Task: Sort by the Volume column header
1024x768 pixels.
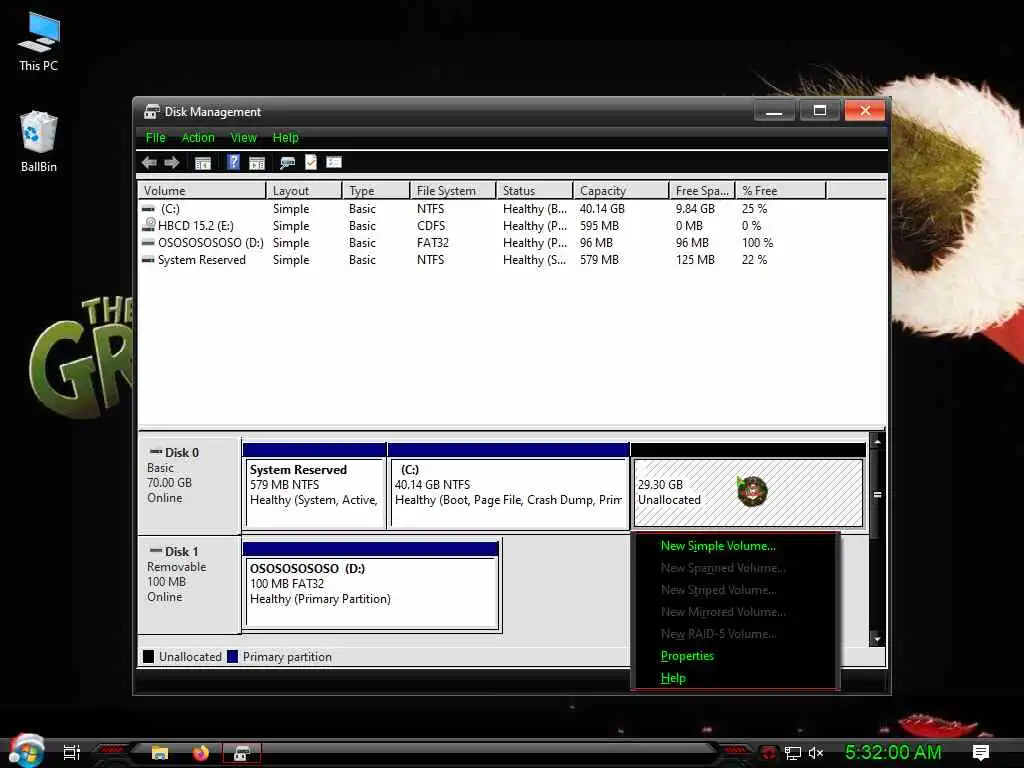Action: [202, 191]
